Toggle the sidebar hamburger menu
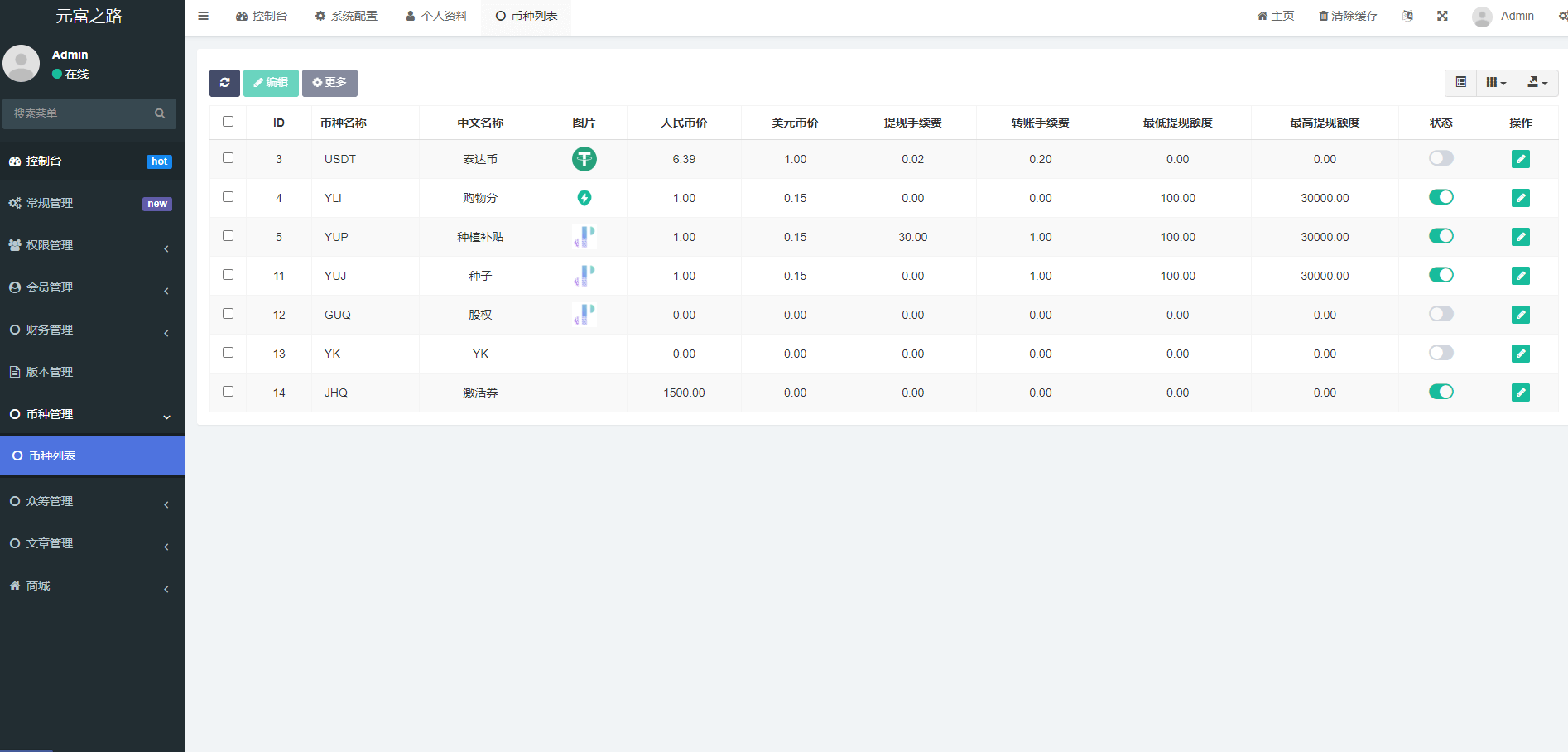 click(x=203, y=16)
